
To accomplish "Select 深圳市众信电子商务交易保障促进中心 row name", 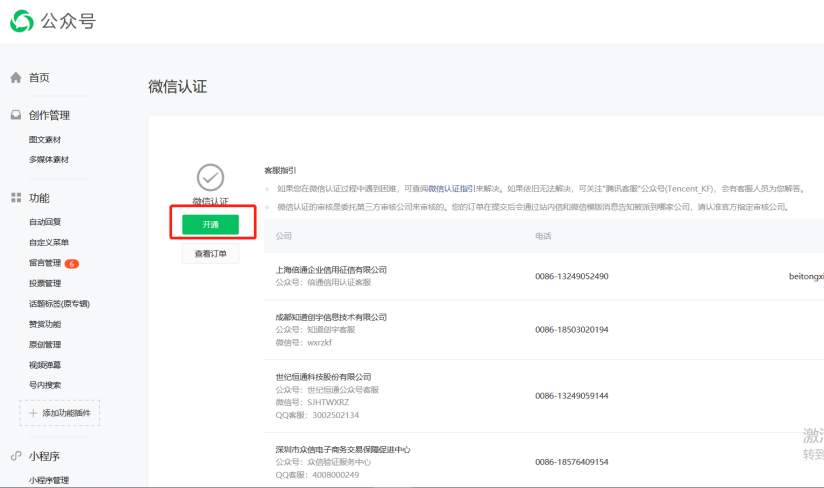I will (343, 449).
